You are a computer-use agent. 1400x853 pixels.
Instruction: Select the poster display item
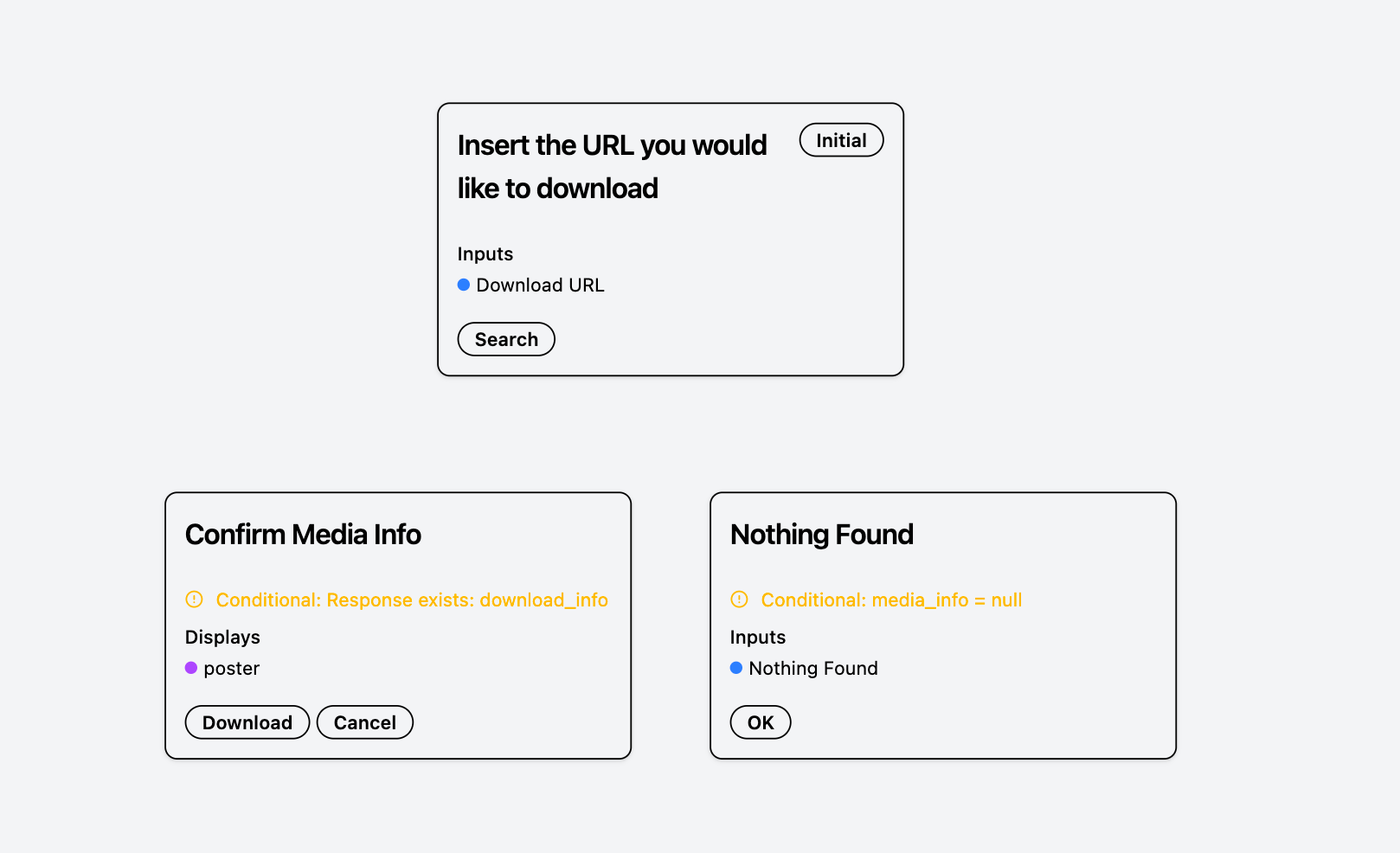coord(232,668)
